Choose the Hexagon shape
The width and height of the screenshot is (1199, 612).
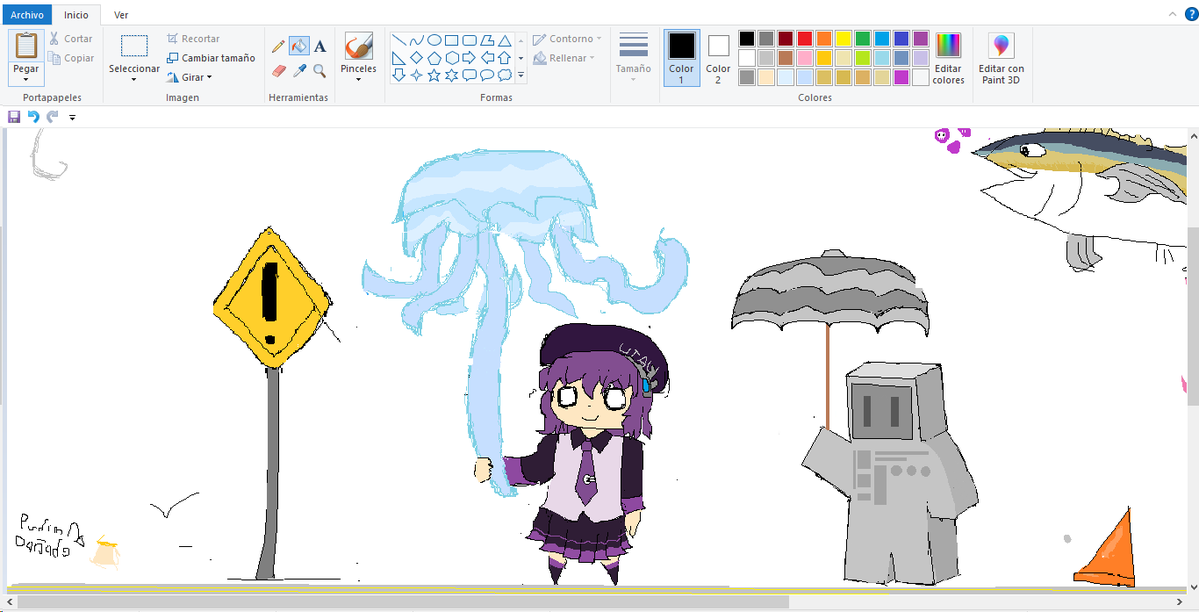pyautogui.click(x=451, y=57)
